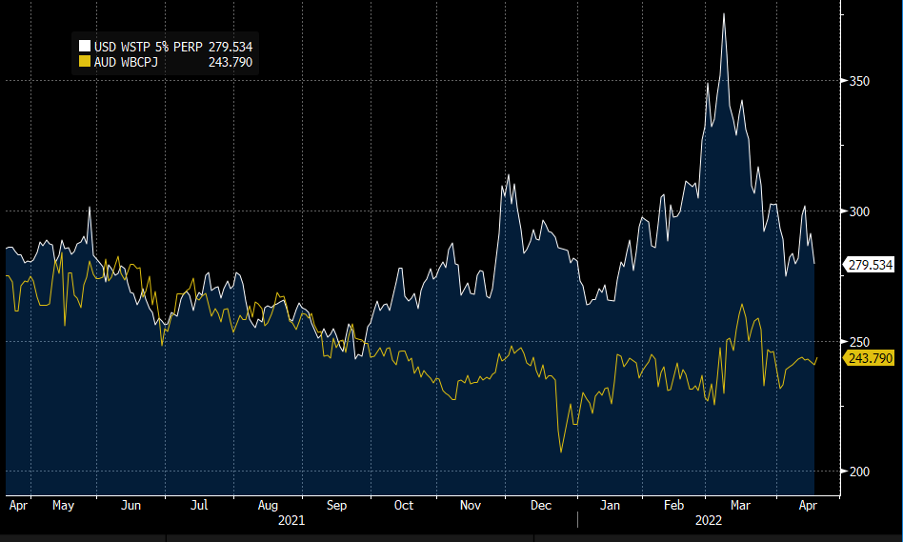Click the 300 label on the price axis

860,212
